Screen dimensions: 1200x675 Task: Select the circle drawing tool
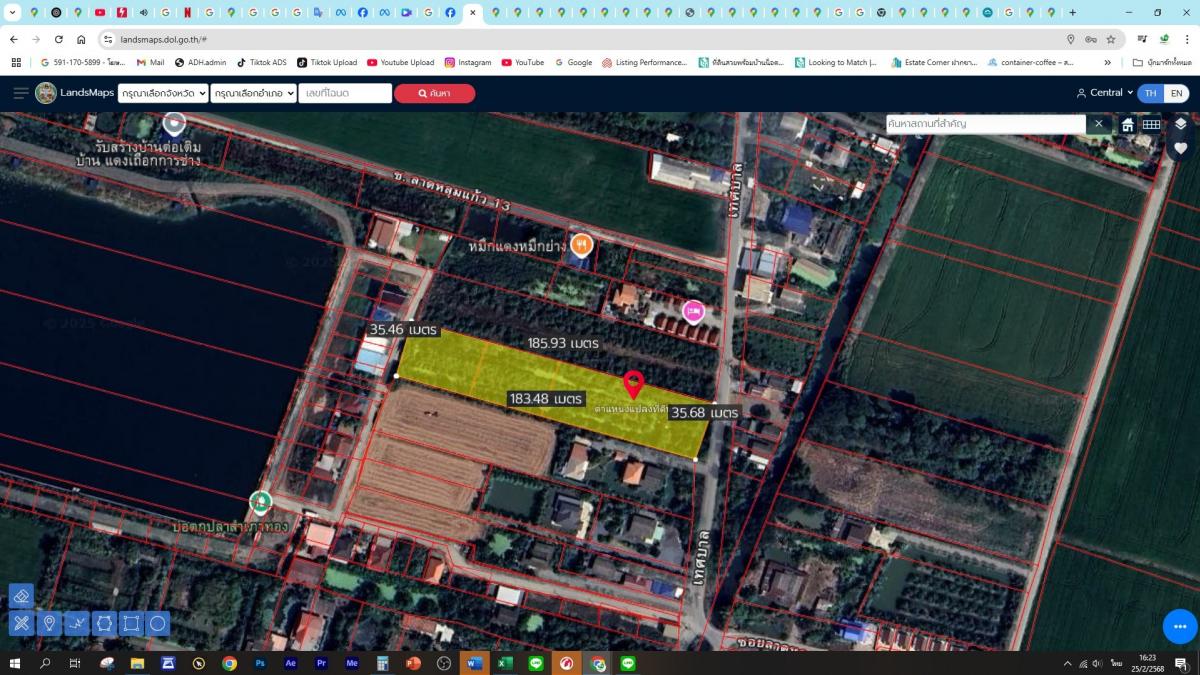click(157, 624)
